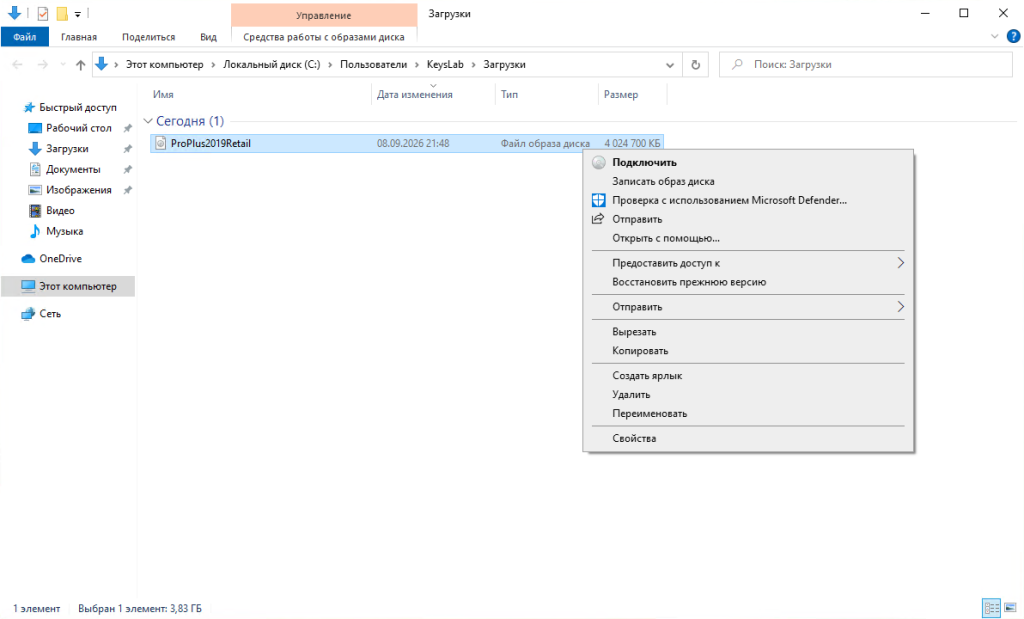
Task: Switch to the Поделиться ribbon tab
Action: [x=148, y=37]
